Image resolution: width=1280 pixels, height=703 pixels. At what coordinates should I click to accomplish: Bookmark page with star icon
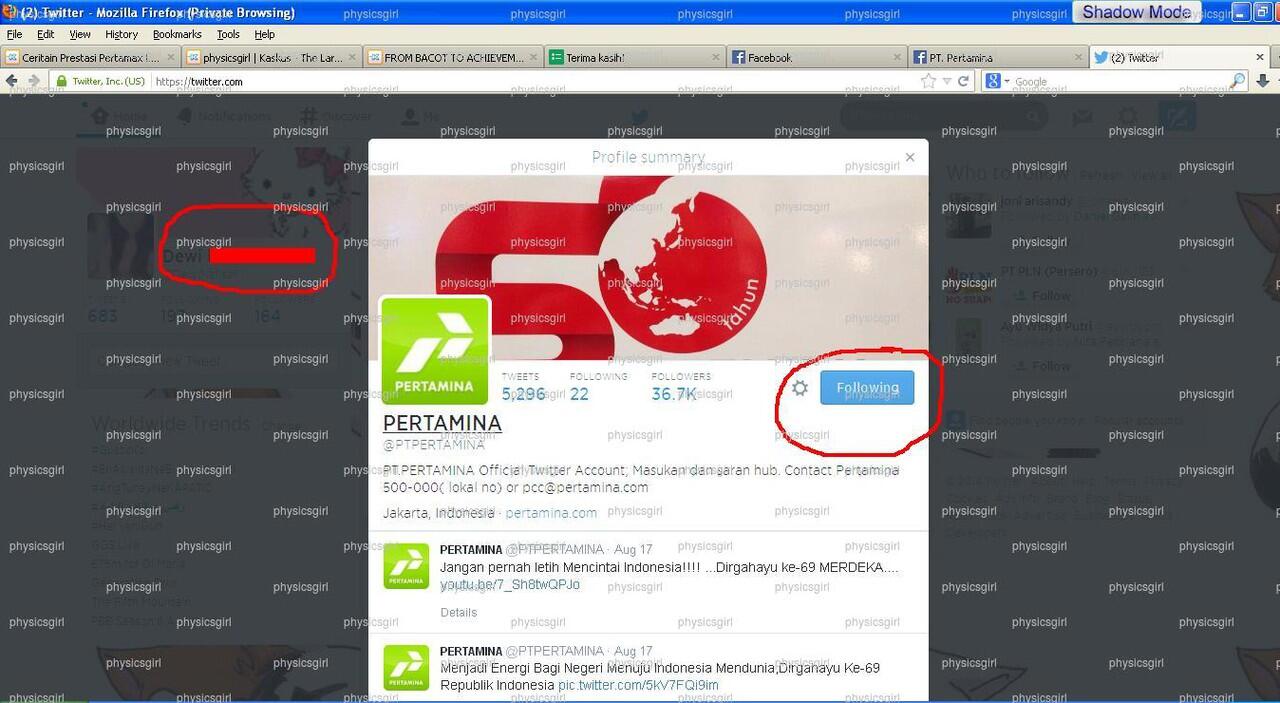[927, 81]
